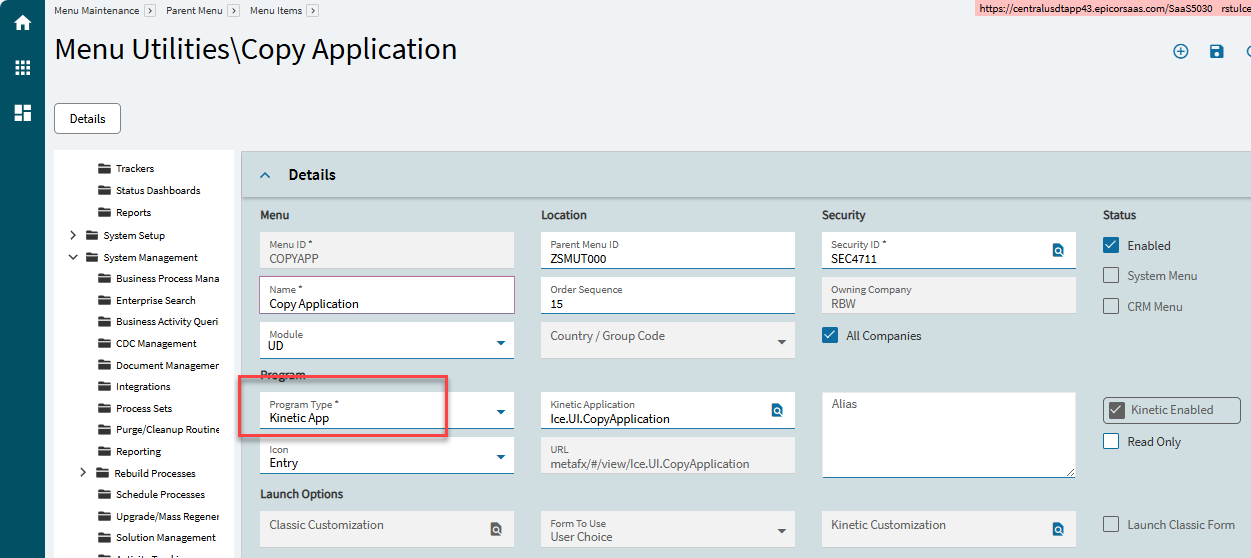1251x558 pixels.
Task: Click the Home icon in sidebar
Action: [x=22, y=22]
